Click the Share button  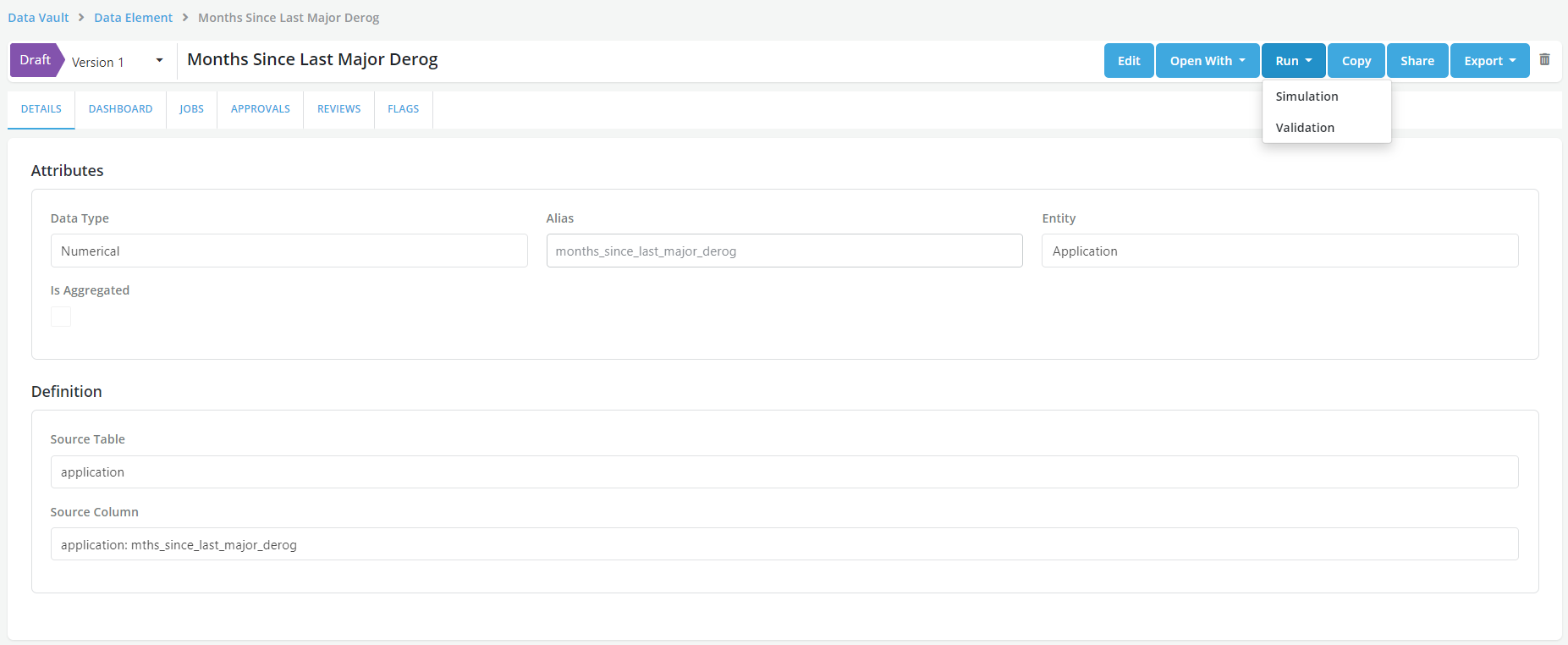[1417, 61]
